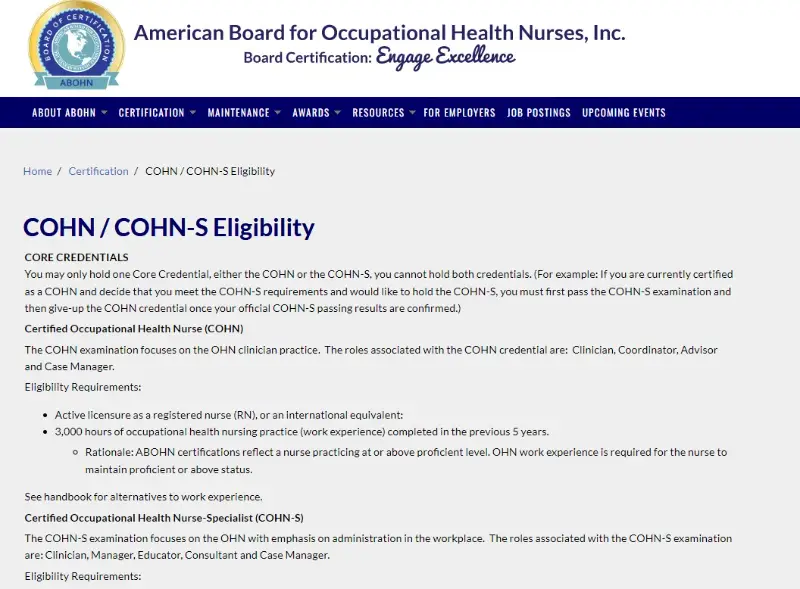Open the MAINTENANCE dropdown menu
This screenshot has height=589, width=800.
(x=240, y=112)
